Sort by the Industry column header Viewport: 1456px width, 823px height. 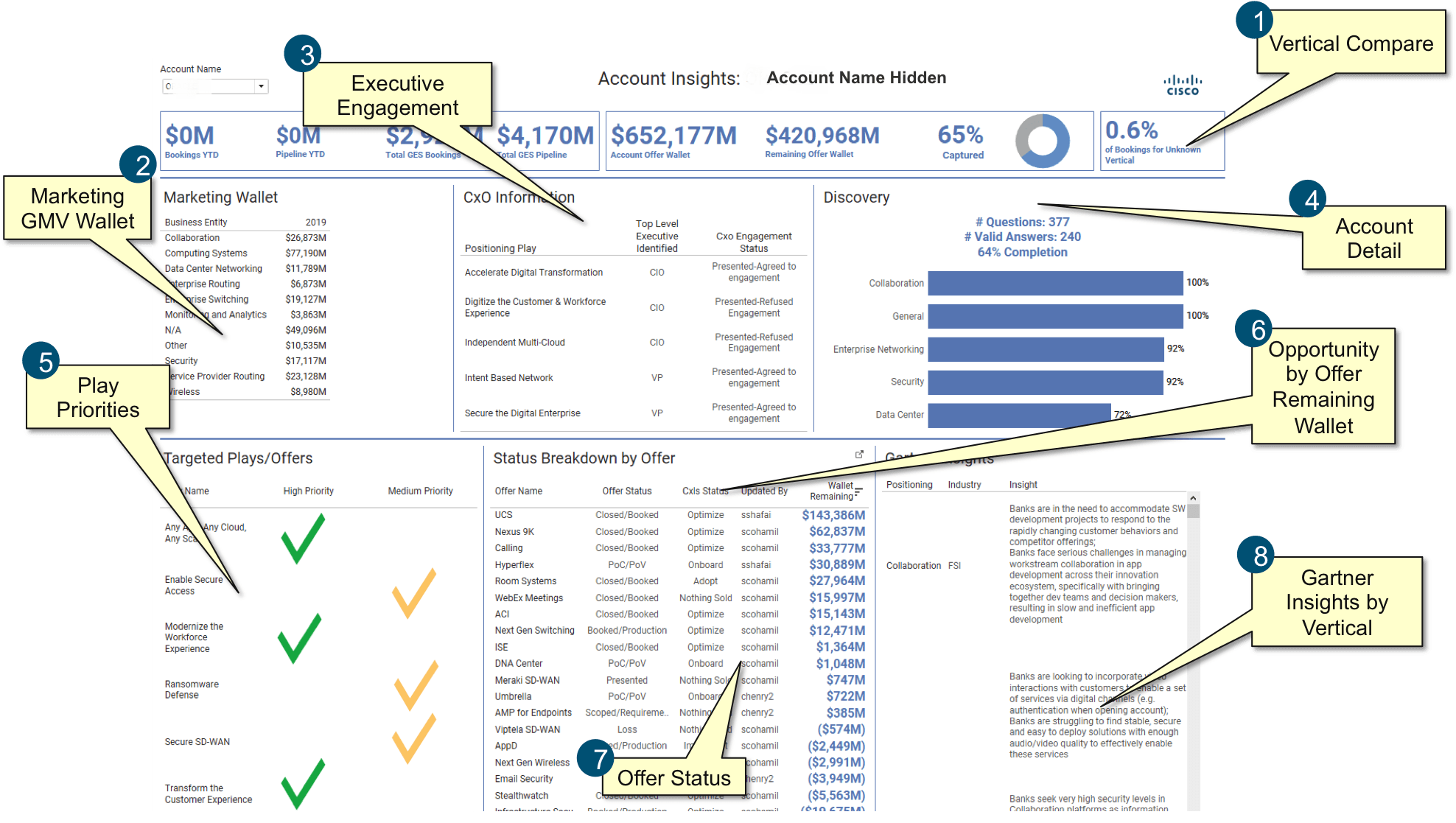pyautogui.click(x=965, y=485)
